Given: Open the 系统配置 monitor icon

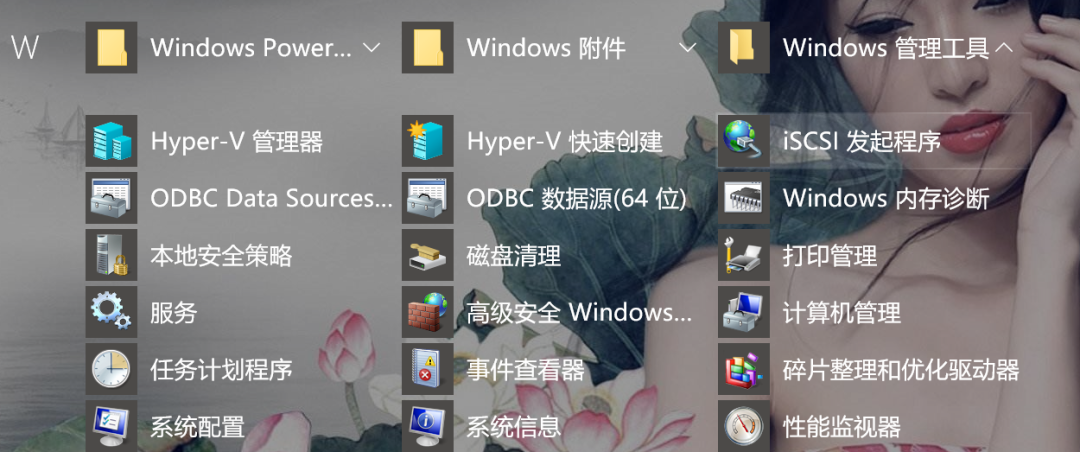Looking at the screenshot, I should tap(112, 427).
